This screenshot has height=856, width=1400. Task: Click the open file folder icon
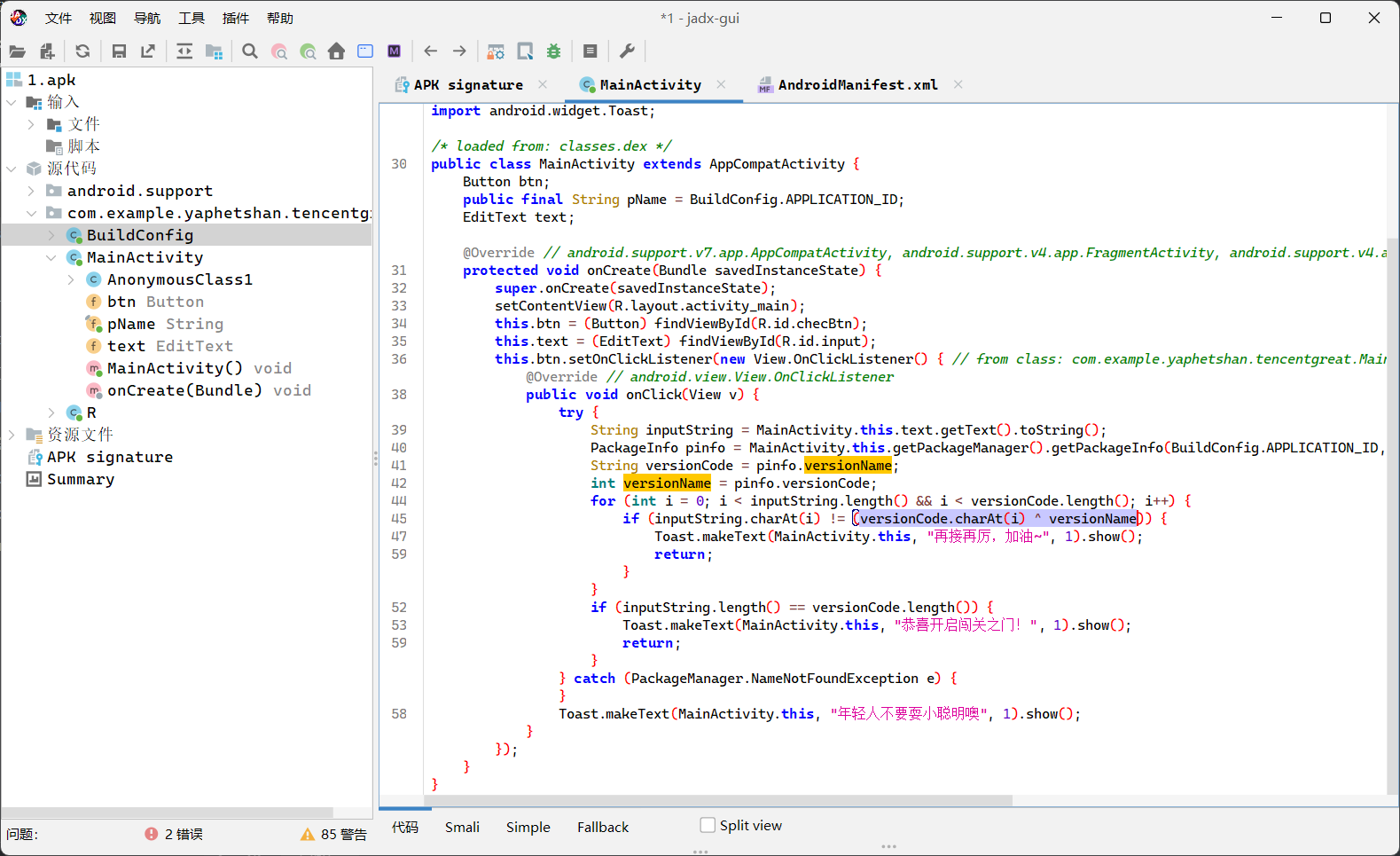pos(17,51)
